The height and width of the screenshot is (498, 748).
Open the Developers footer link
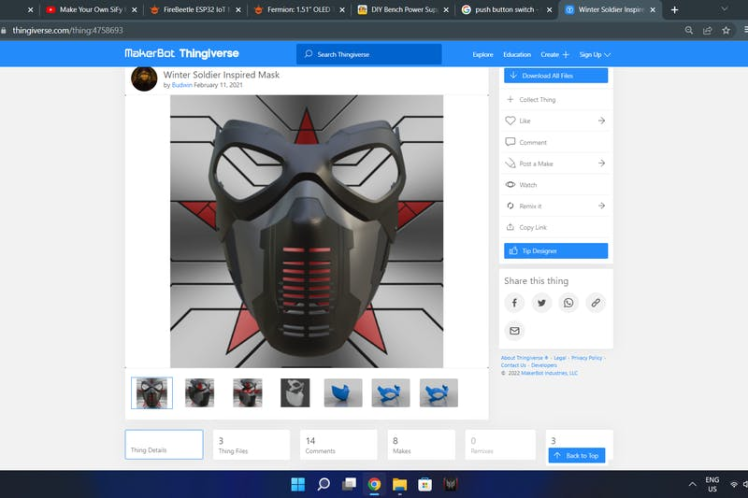(544, 365)
